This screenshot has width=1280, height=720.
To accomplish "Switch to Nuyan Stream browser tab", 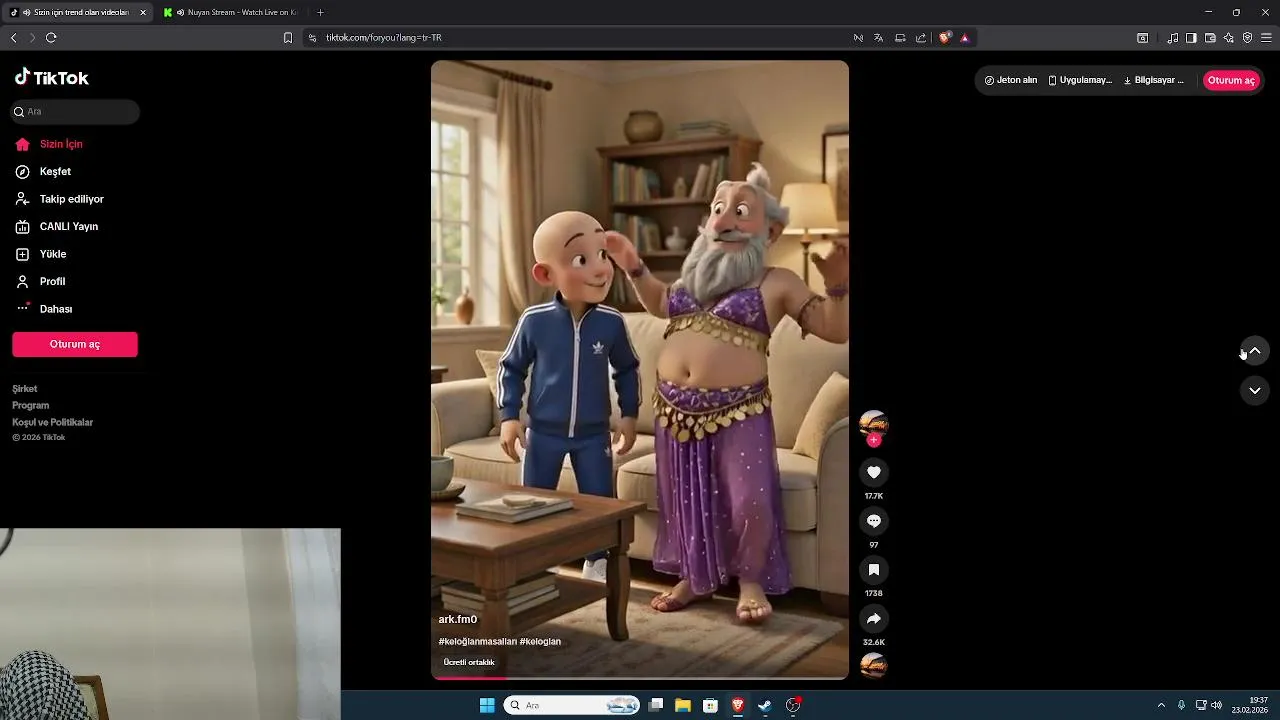I will (x=233, y=12).
